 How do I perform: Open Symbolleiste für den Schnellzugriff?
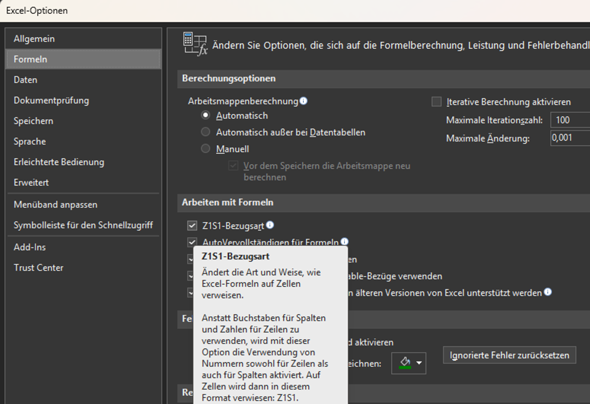tap(84, 225)
